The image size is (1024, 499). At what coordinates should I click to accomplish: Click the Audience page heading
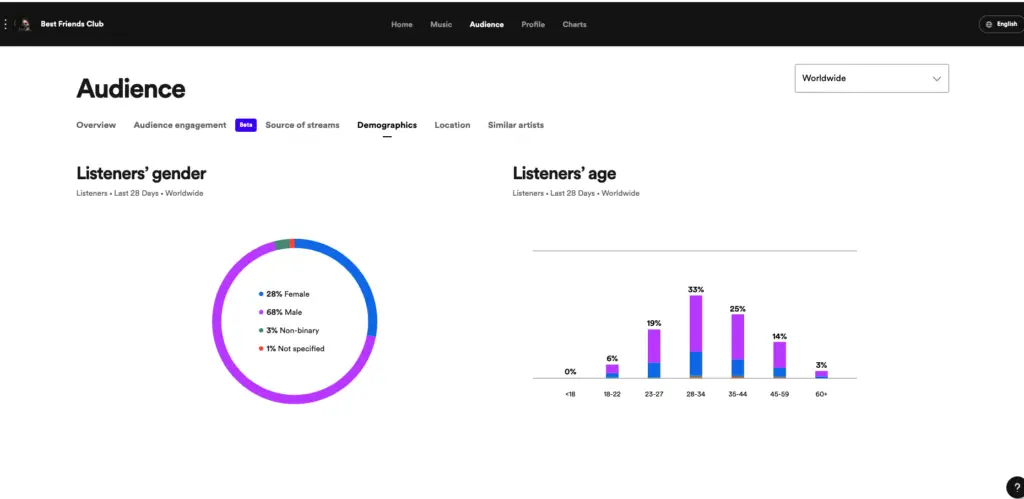click(x=131, y=88)
